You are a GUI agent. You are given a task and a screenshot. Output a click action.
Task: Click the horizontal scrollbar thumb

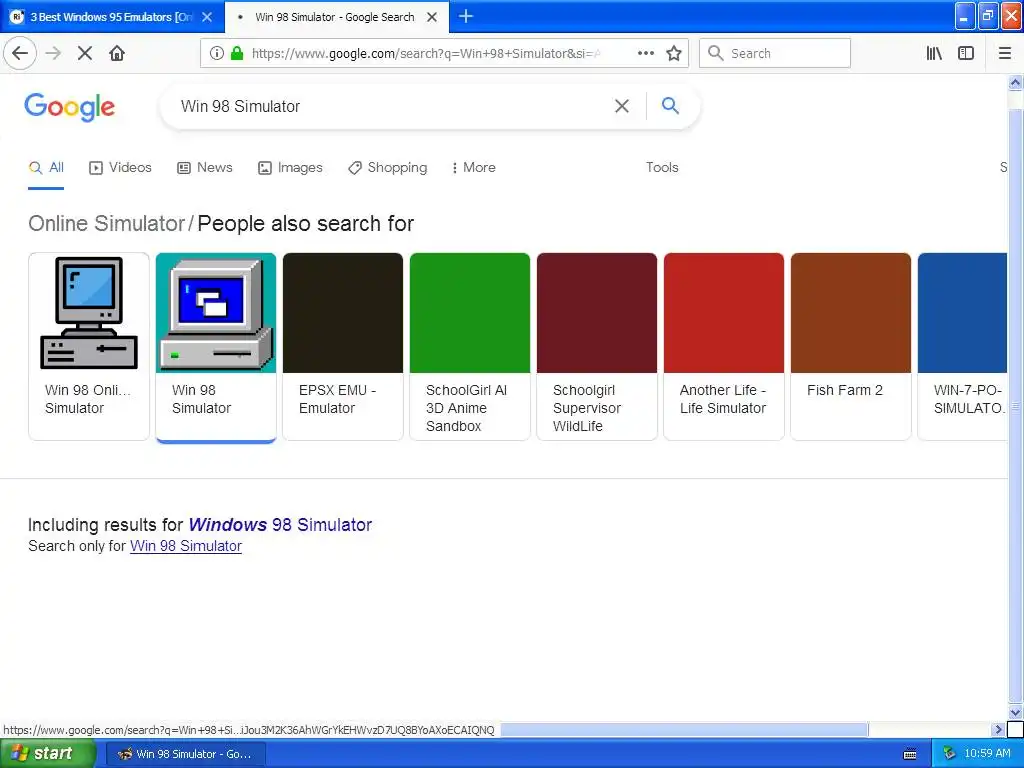684,729
